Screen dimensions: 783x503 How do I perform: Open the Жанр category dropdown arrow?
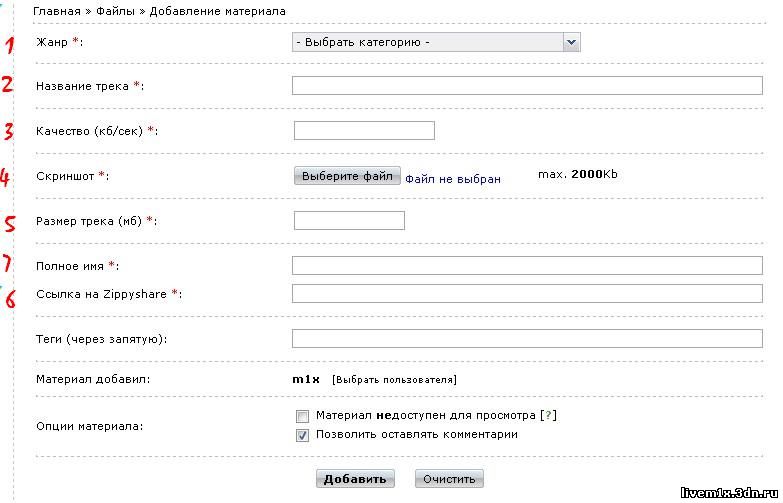[571, 42]
